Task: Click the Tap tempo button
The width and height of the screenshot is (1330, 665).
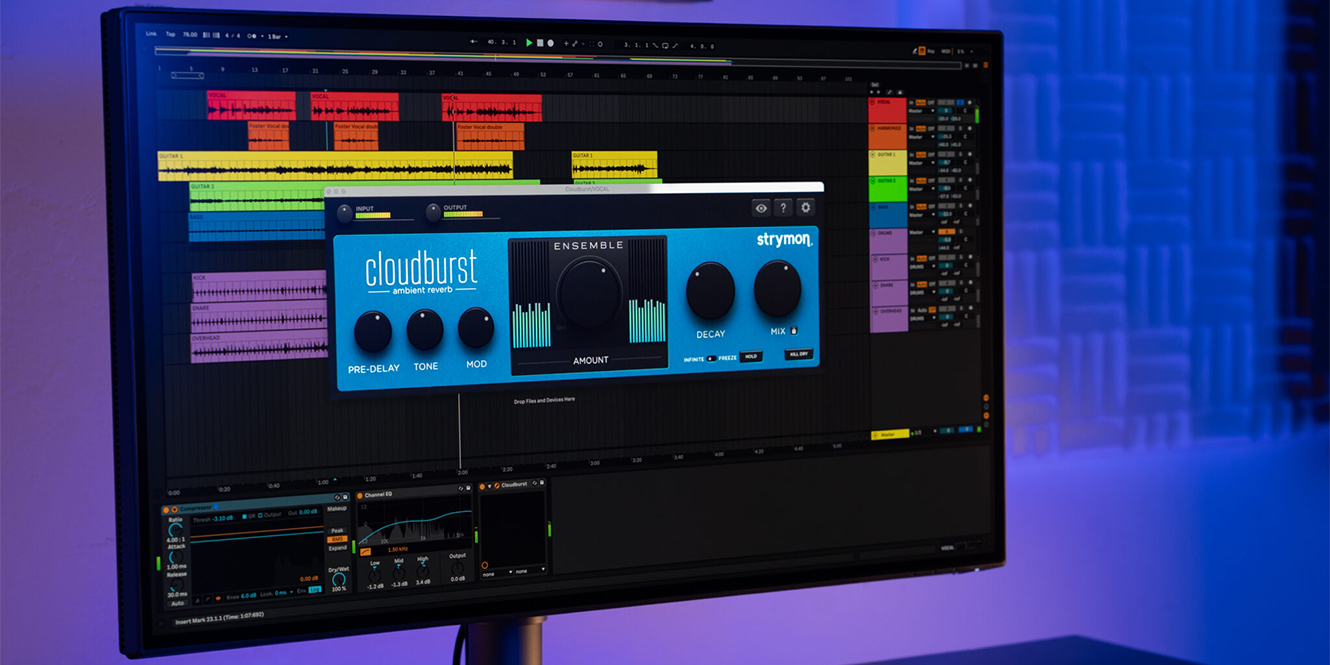Action: tap(171, 34)
